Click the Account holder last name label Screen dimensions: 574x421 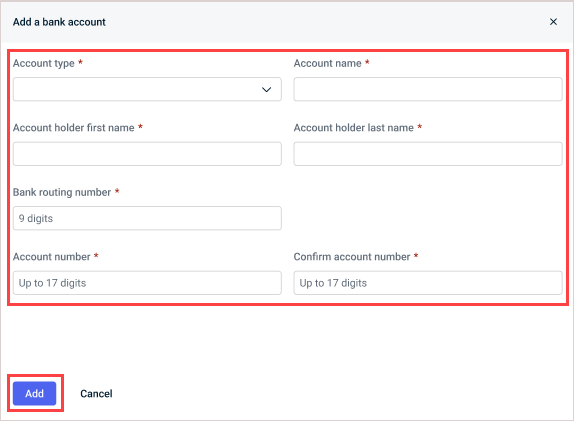[x=354, y=128]
